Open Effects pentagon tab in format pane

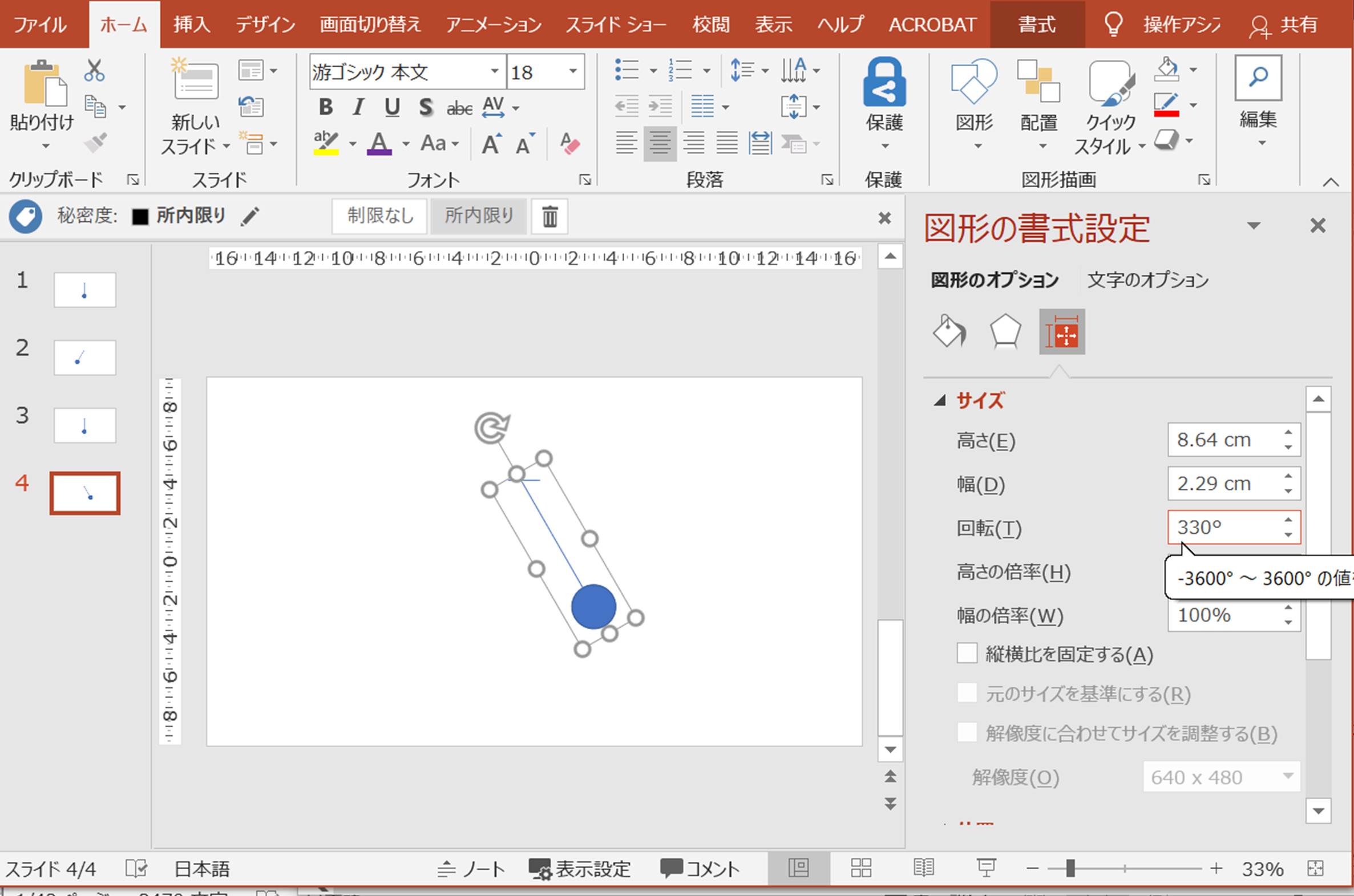click(1005, 331)
